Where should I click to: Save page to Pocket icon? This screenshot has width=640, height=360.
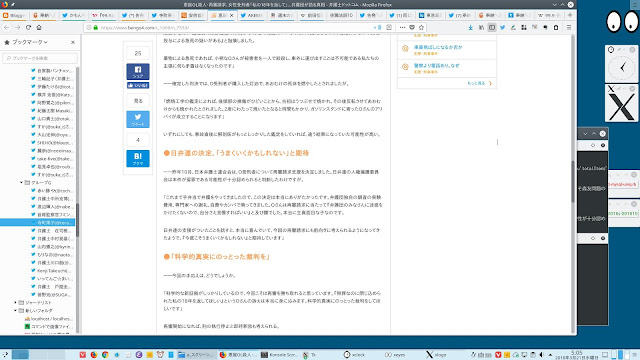coord(412,27)
